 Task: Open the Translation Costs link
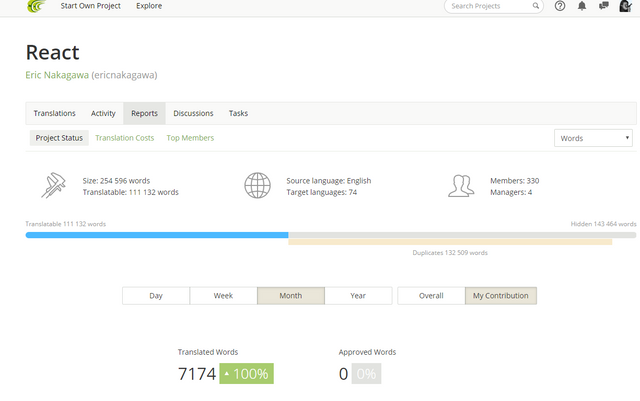click(124, 138)
